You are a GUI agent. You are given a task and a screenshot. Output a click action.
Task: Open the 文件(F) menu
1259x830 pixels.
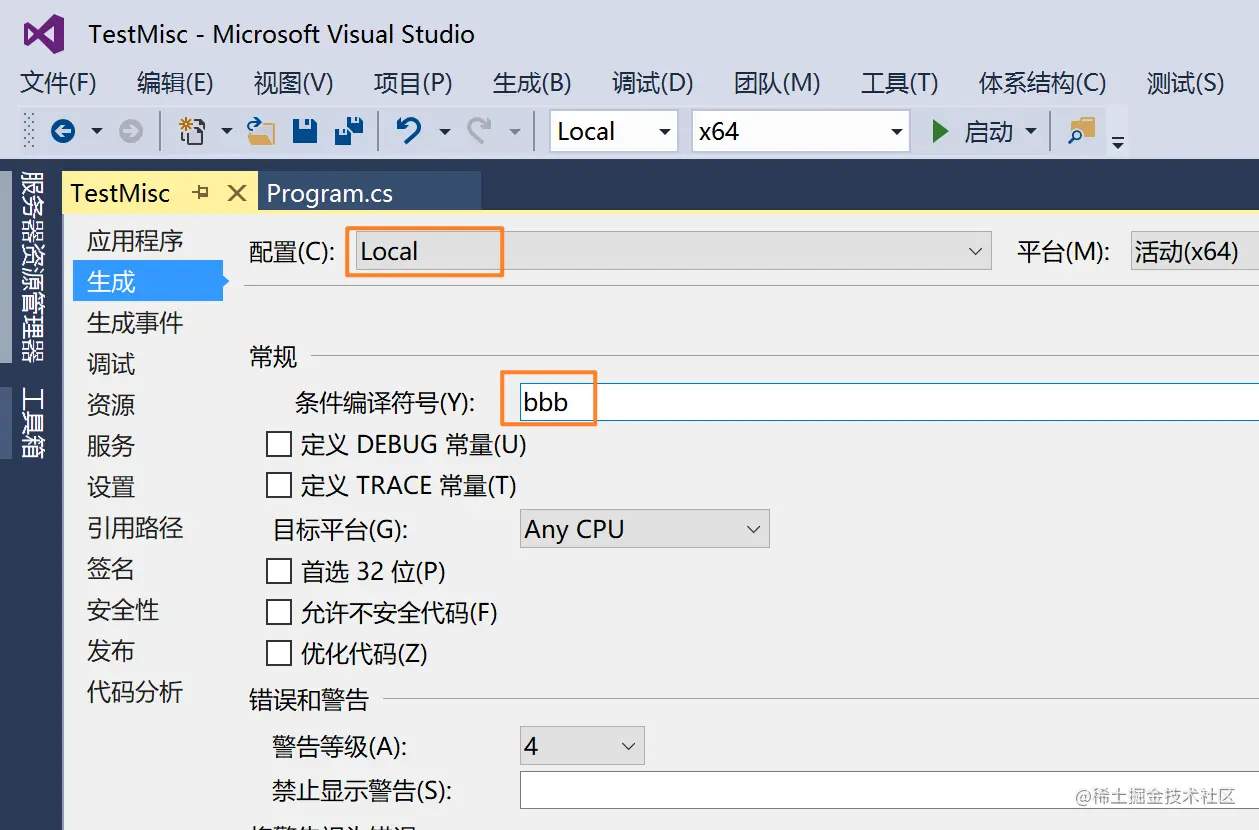tap(58, 83)
